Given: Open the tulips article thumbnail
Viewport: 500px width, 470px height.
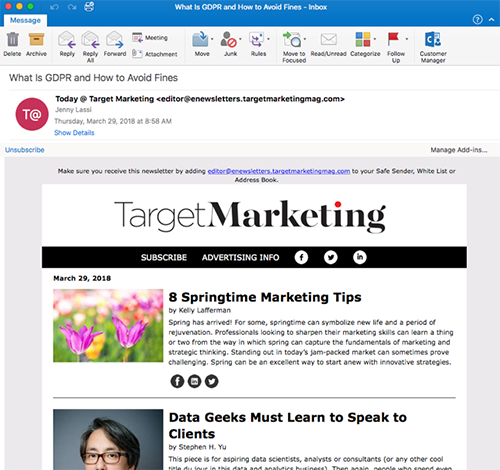Looking at the screenshot, I should (x=108, y=326).
